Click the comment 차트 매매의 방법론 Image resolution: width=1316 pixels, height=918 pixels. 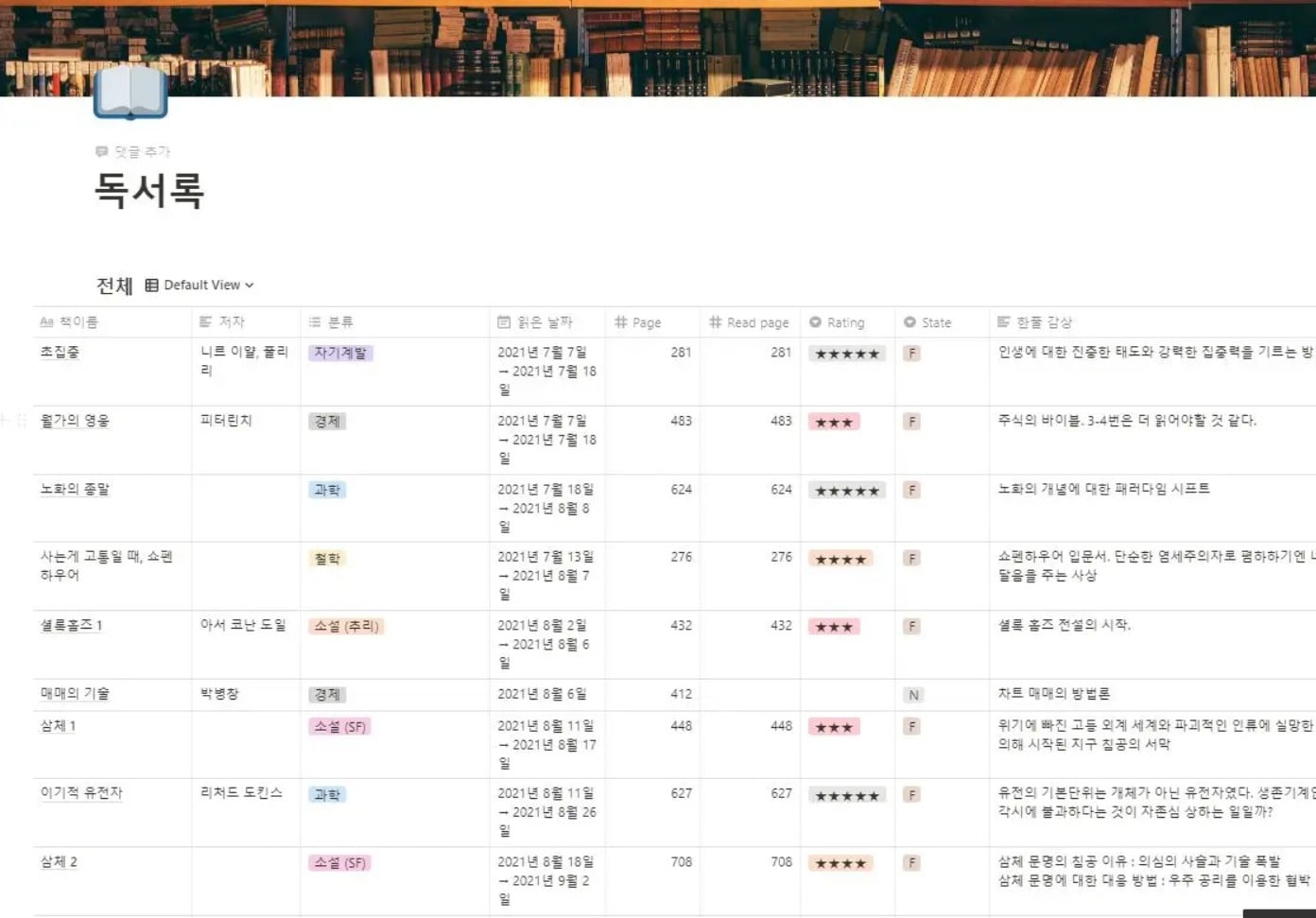(1054, 694)
